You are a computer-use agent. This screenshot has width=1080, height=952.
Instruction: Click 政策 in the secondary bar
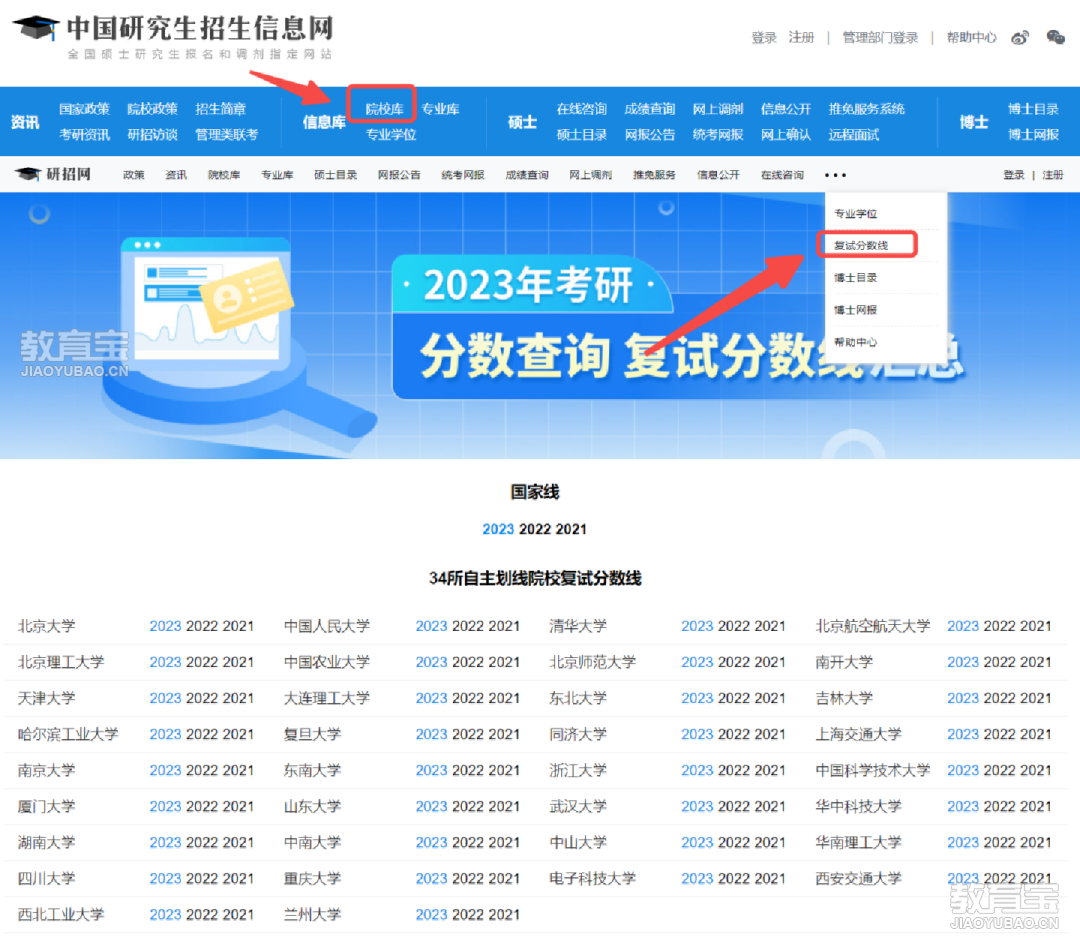(134, 175)
